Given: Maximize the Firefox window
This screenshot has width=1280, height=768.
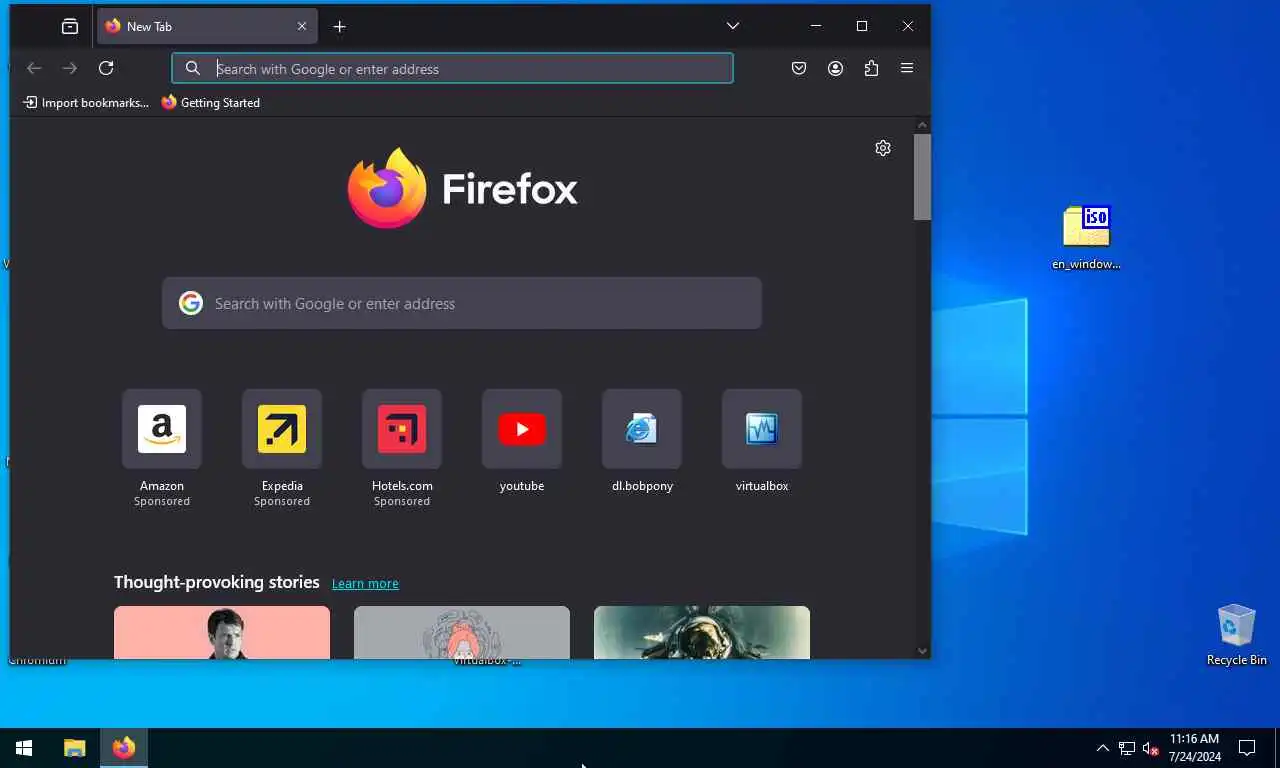Looking at the screenshot, I should tap(862, 26).
